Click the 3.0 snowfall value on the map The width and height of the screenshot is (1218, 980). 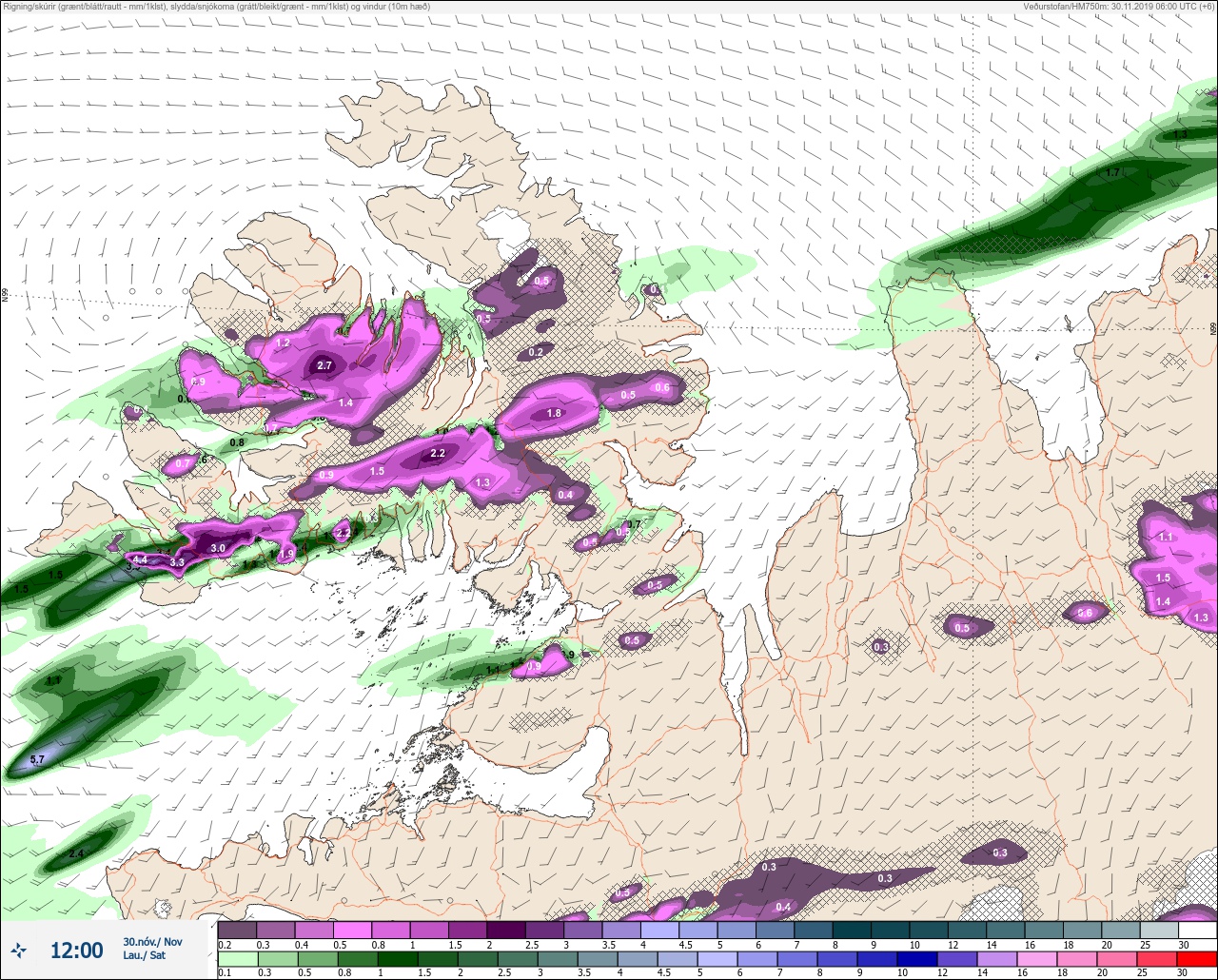[218, 548]
